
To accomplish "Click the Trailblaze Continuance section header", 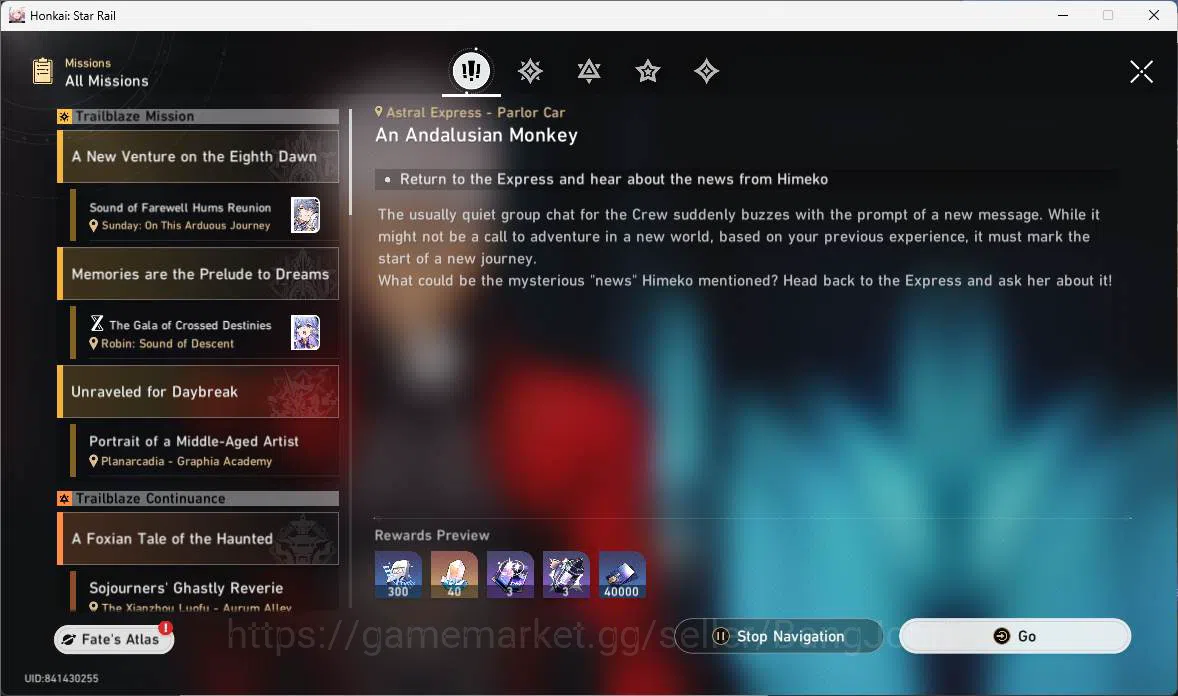I will 198,498.
